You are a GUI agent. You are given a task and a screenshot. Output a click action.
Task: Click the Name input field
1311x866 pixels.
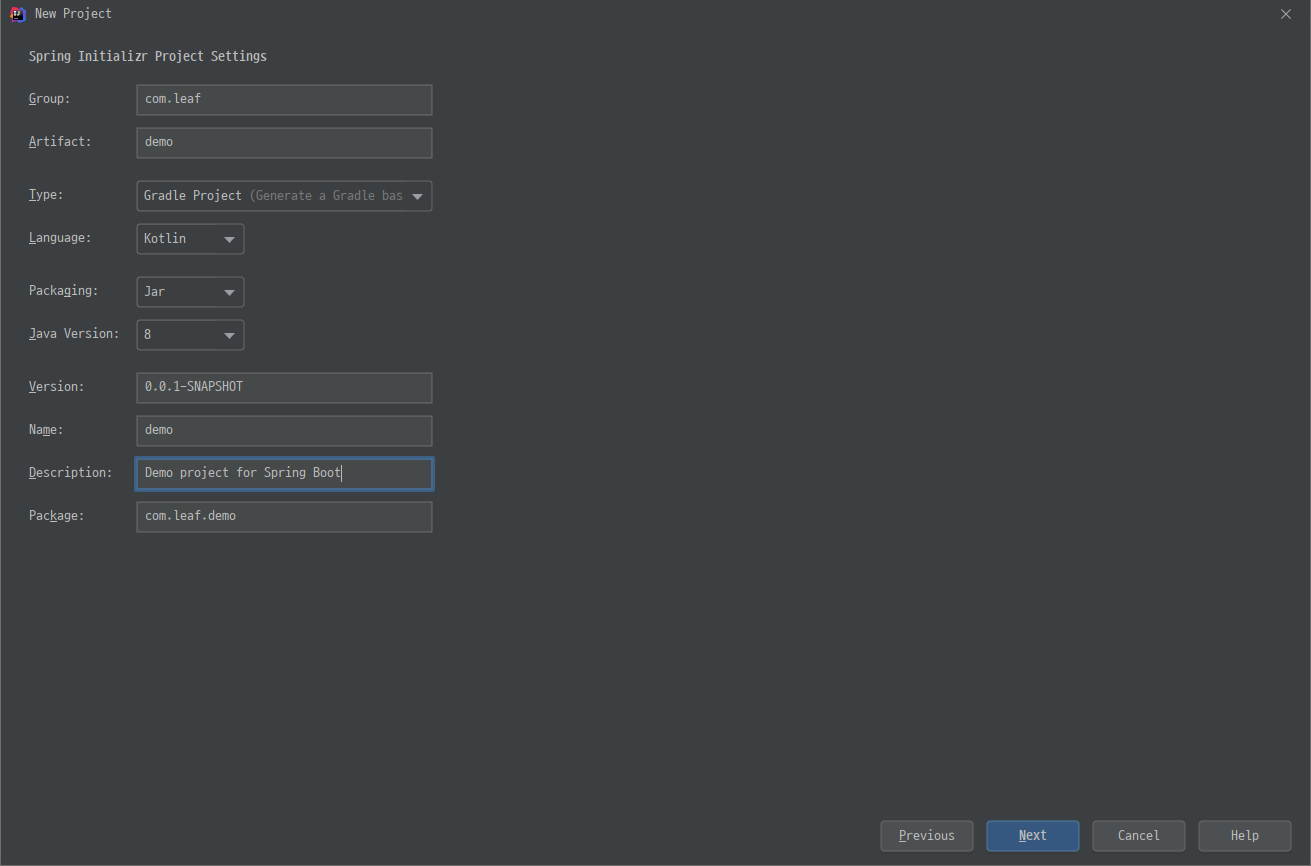(284, 431)
